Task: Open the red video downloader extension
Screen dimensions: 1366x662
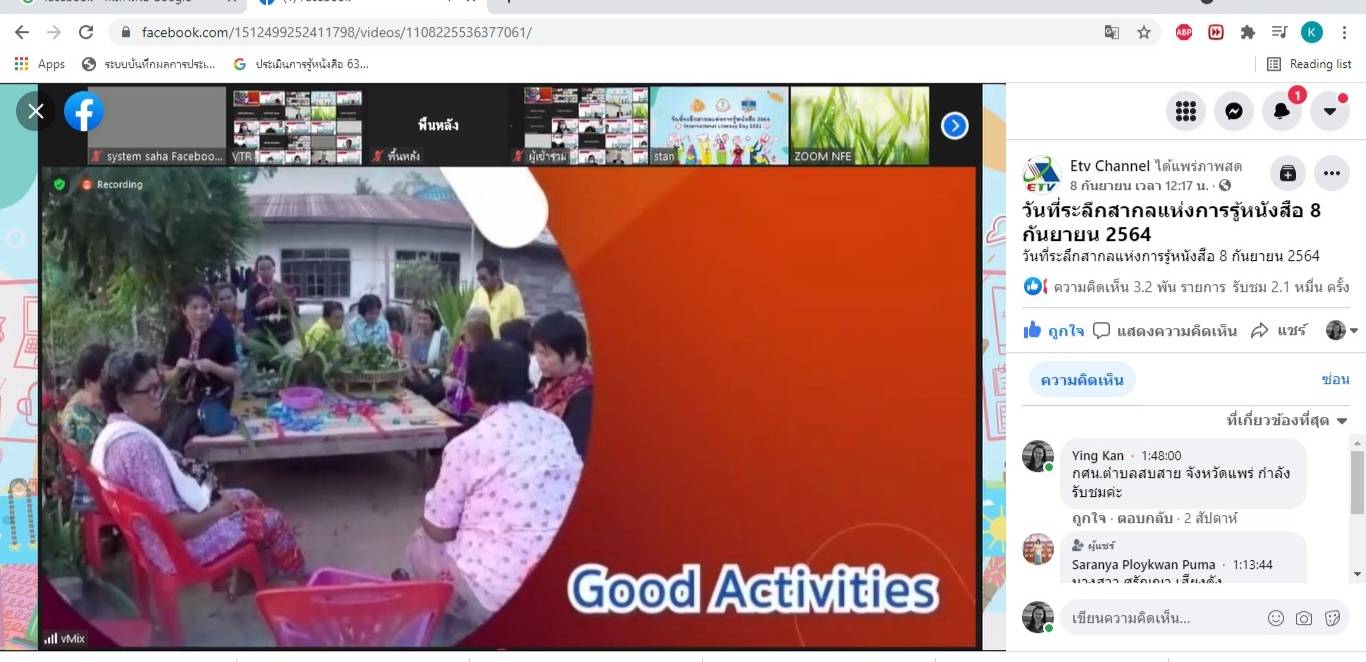Action: point(1216,32)
